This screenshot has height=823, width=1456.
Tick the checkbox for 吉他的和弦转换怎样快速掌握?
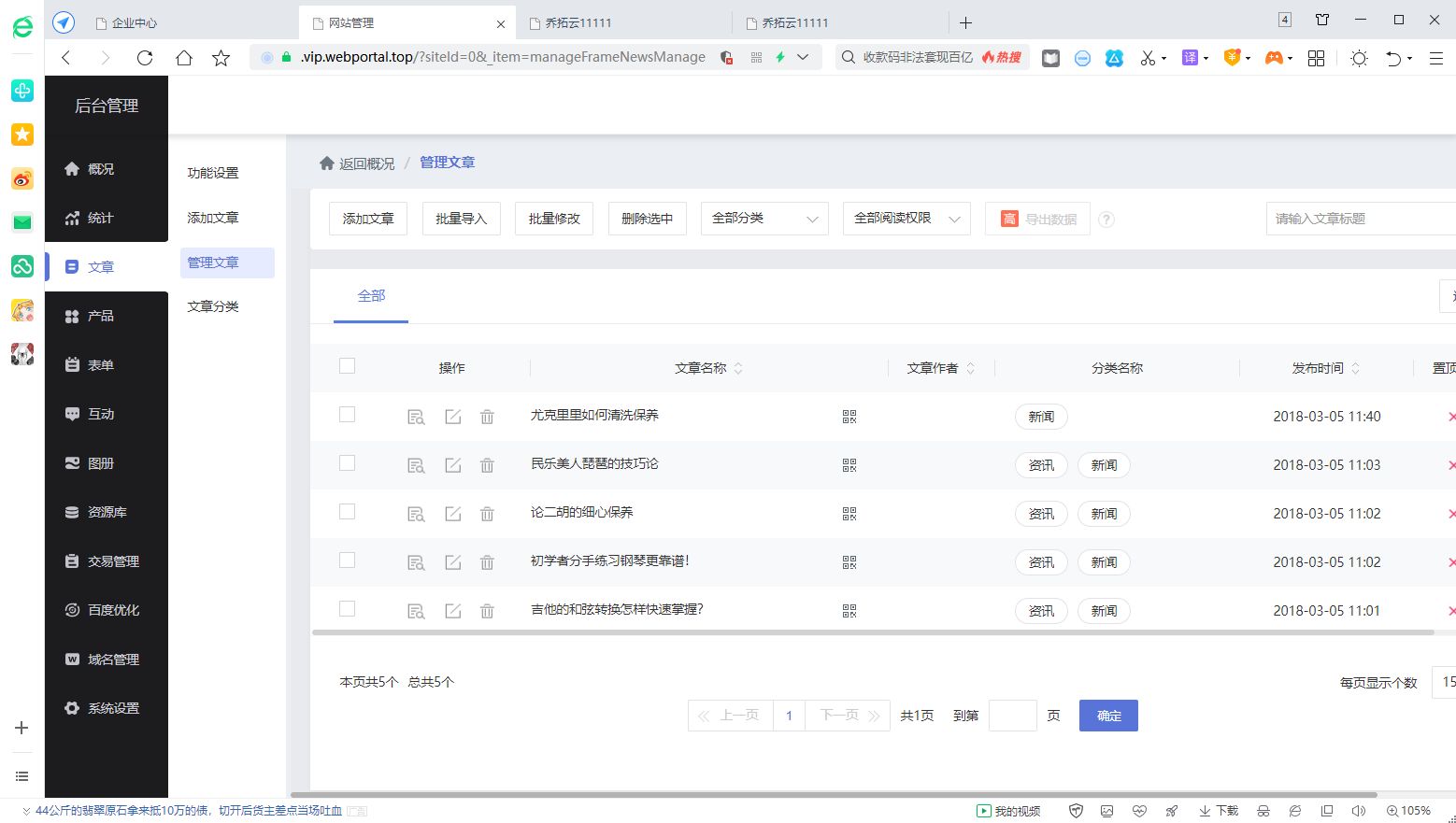click(347, 608)
